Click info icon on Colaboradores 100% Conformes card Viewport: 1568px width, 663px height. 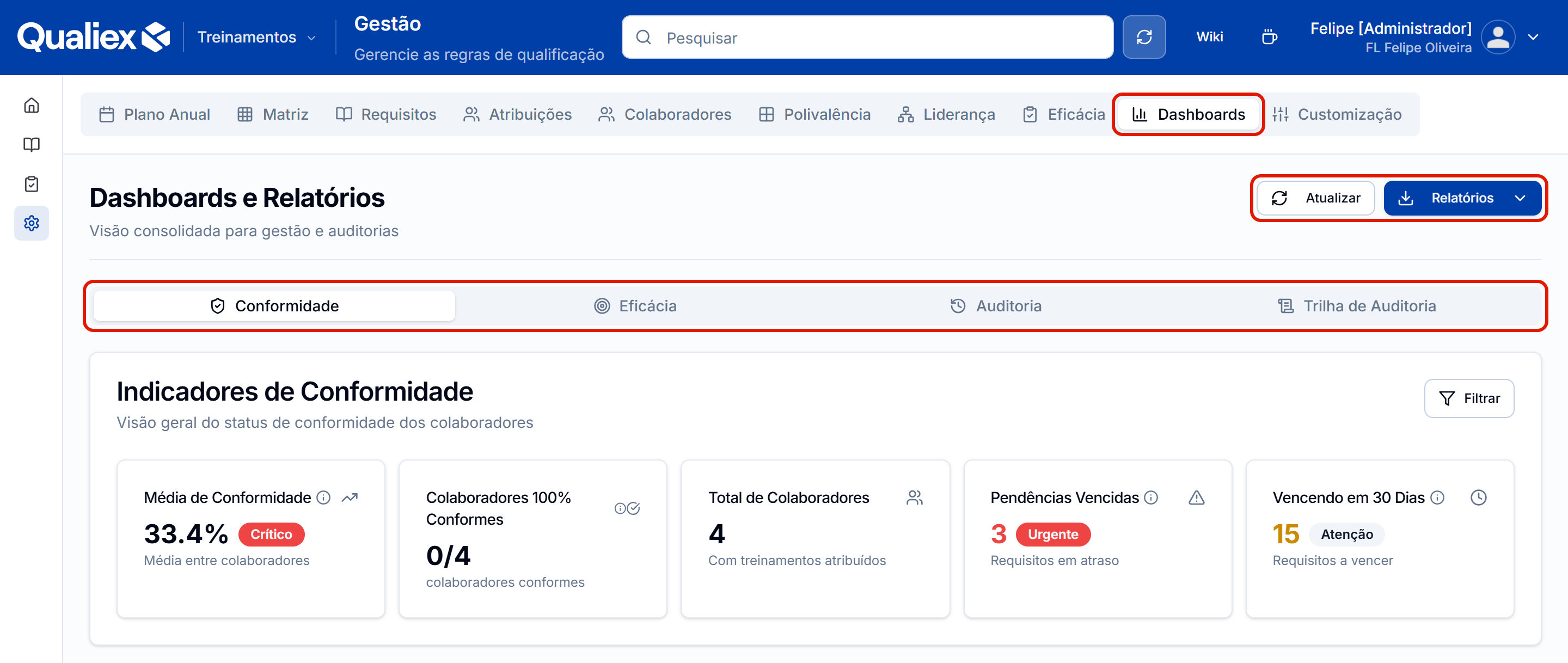(620, 508)
